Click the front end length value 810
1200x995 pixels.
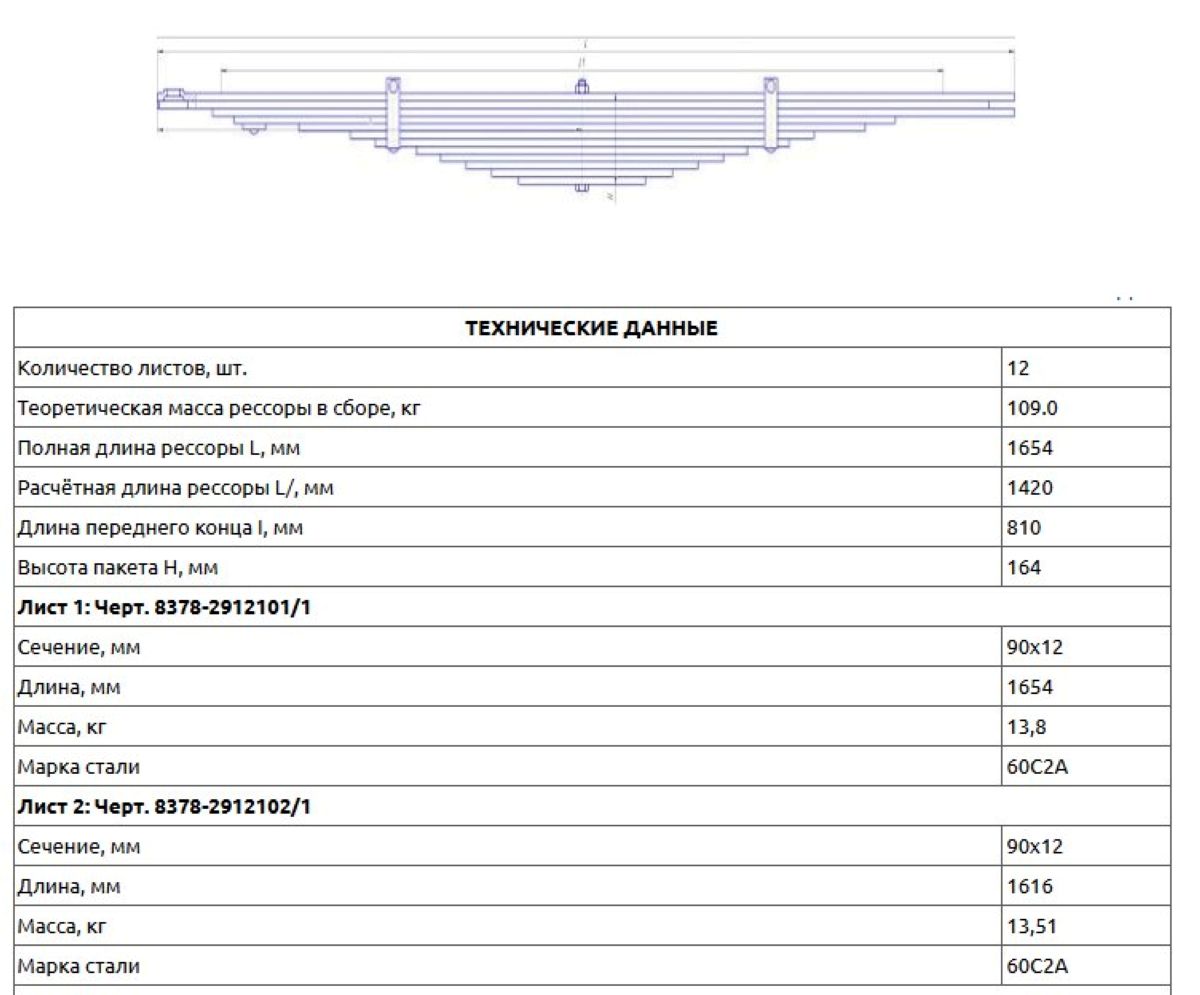coord(1023,528)
